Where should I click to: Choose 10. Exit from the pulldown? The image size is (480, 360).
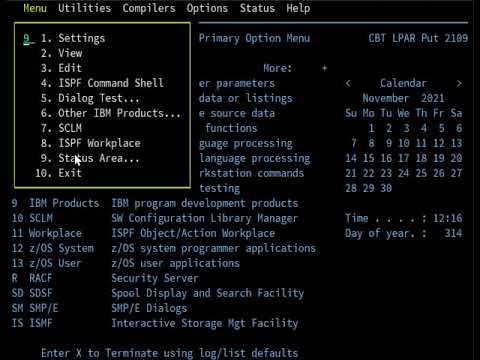coord(58,173)
